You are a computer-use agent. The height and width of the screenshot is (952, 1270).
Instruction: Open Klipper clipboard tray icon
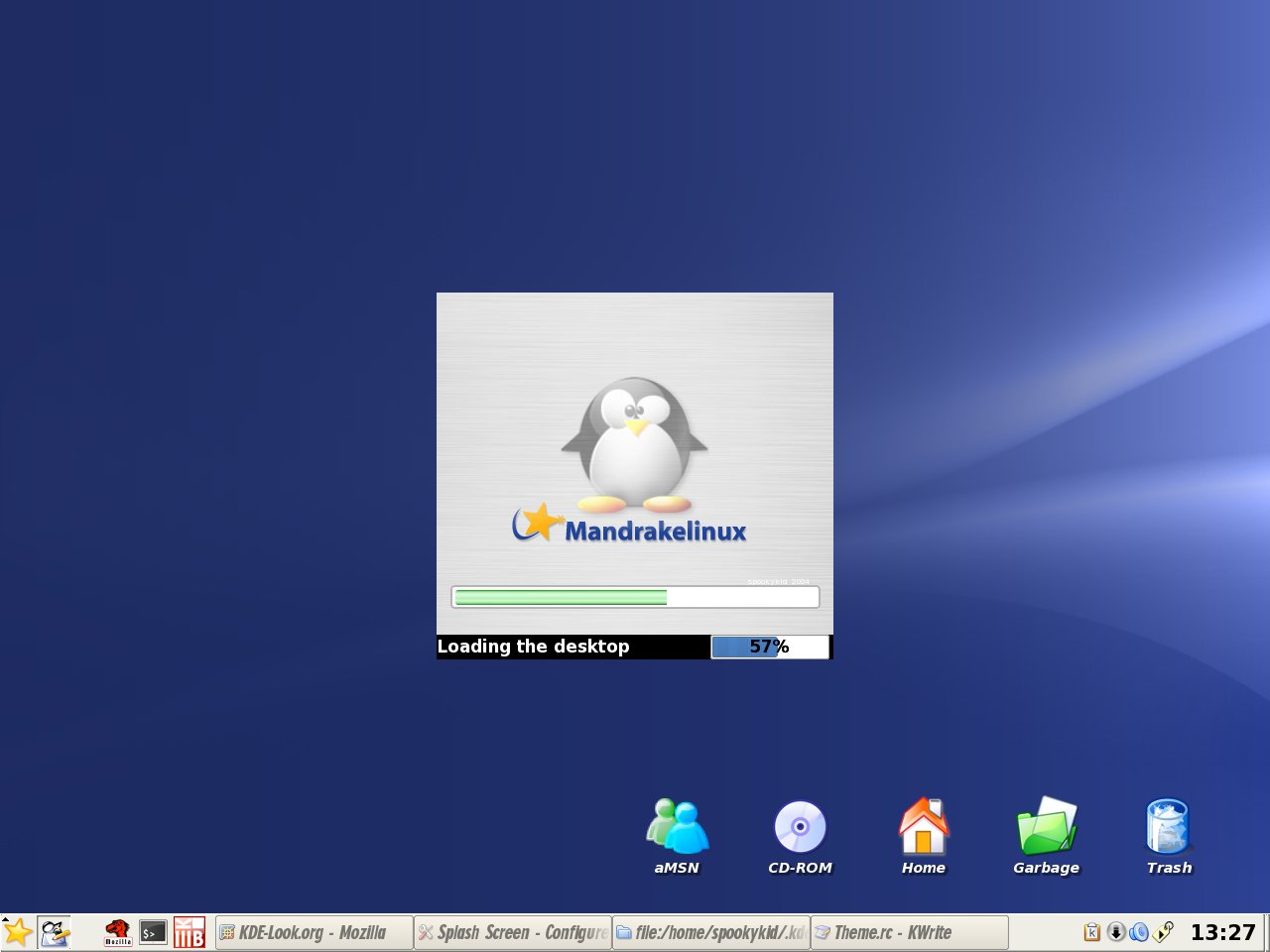[x=1091, y=932]
